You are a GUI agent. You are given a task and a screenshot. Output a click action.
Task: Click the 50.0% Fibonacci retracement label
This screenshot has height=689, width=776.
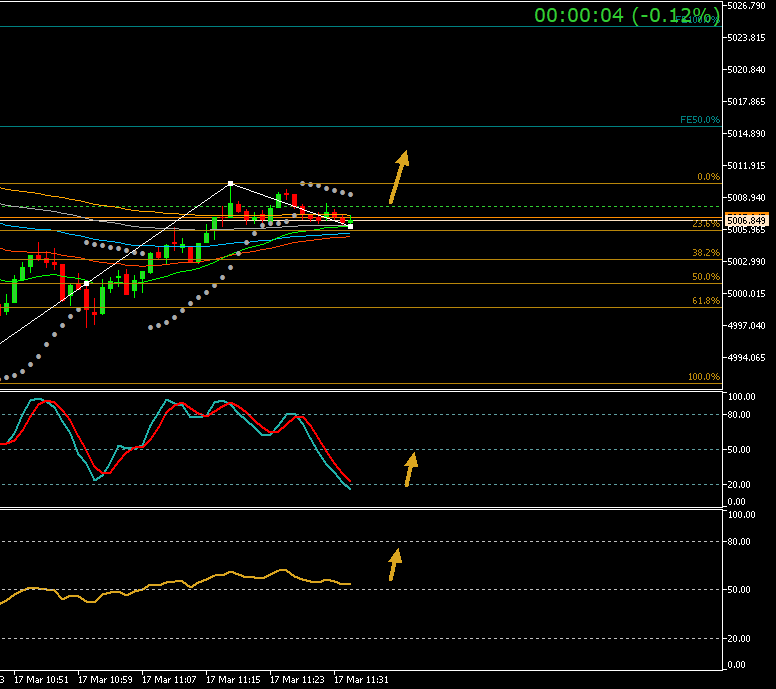(706, 277)
